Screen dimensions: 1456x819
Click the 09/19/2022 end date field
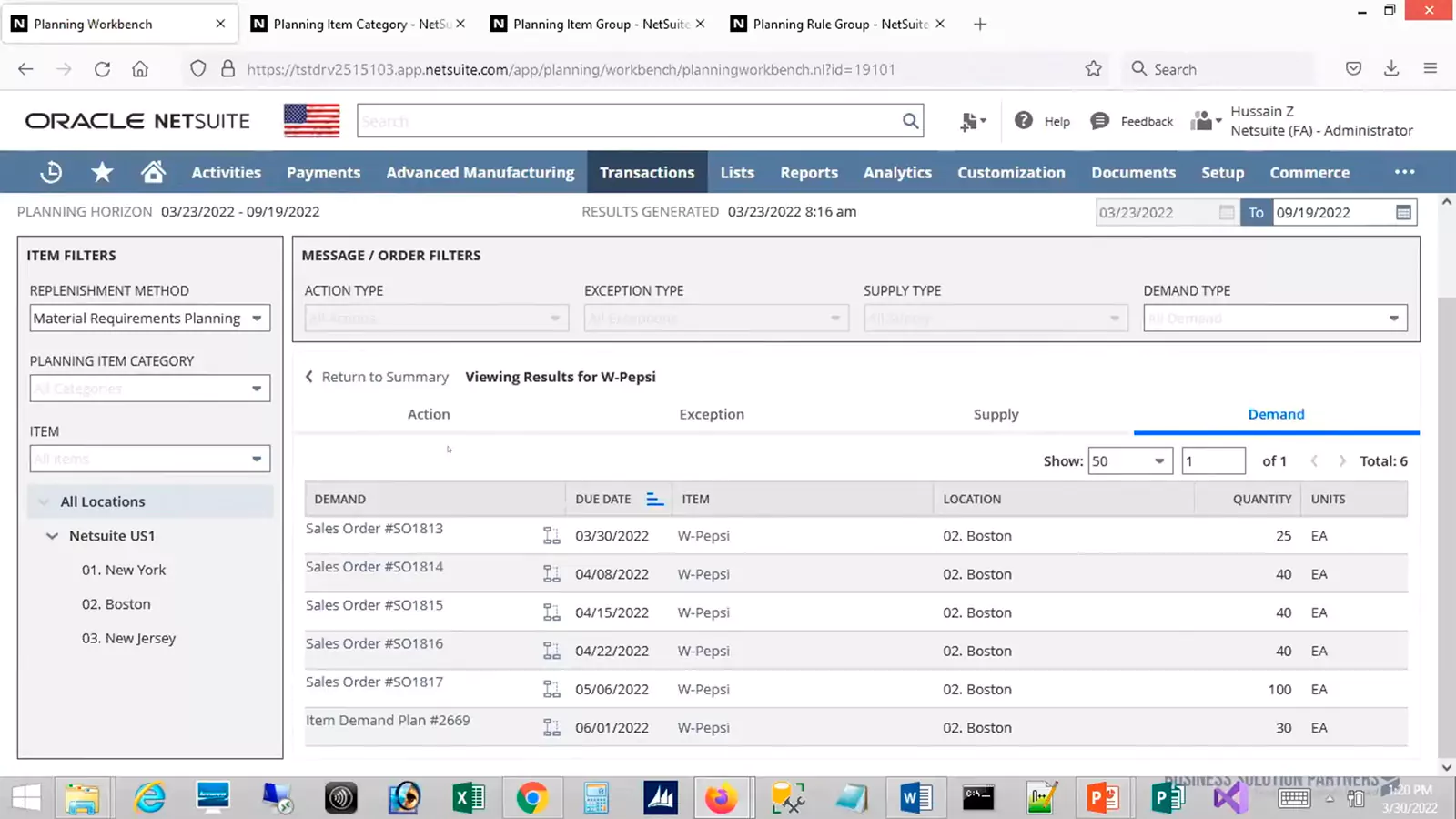[x=1333, y=212]
